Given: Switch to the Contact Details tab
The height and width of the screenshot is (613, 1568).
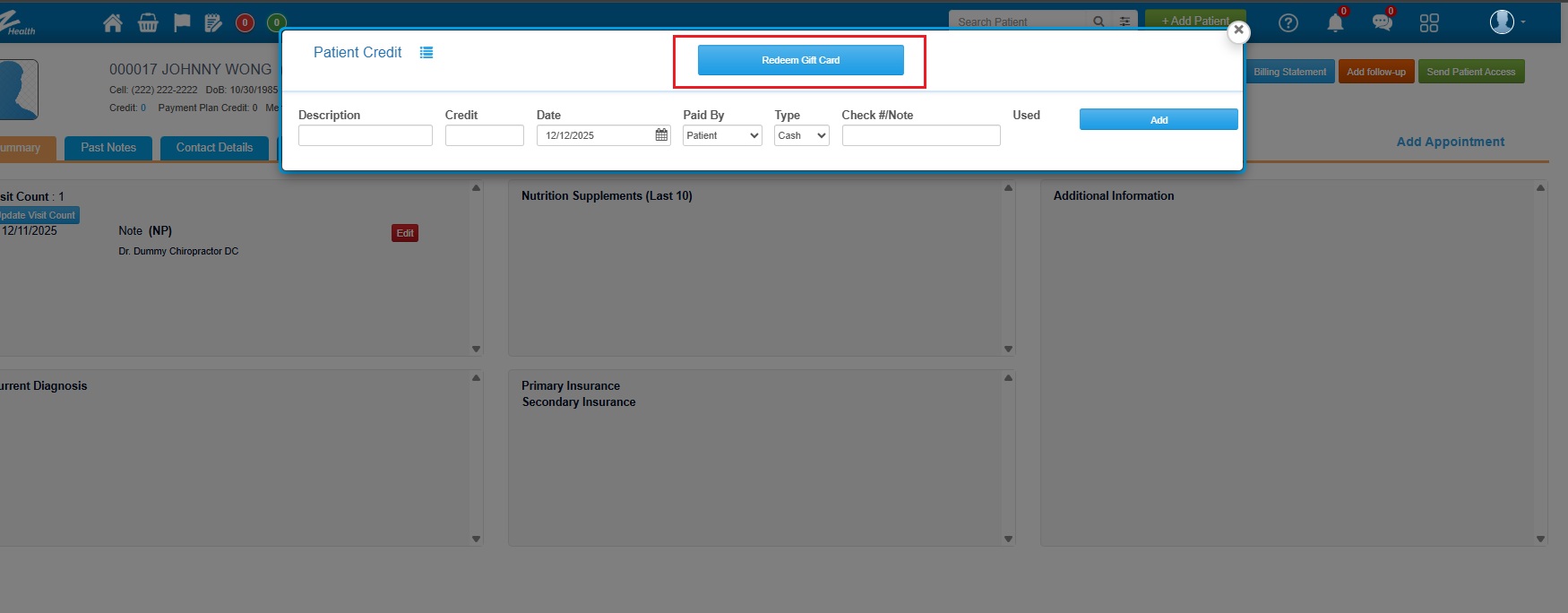Looking at the screenshot, I should tap(214, 148).
